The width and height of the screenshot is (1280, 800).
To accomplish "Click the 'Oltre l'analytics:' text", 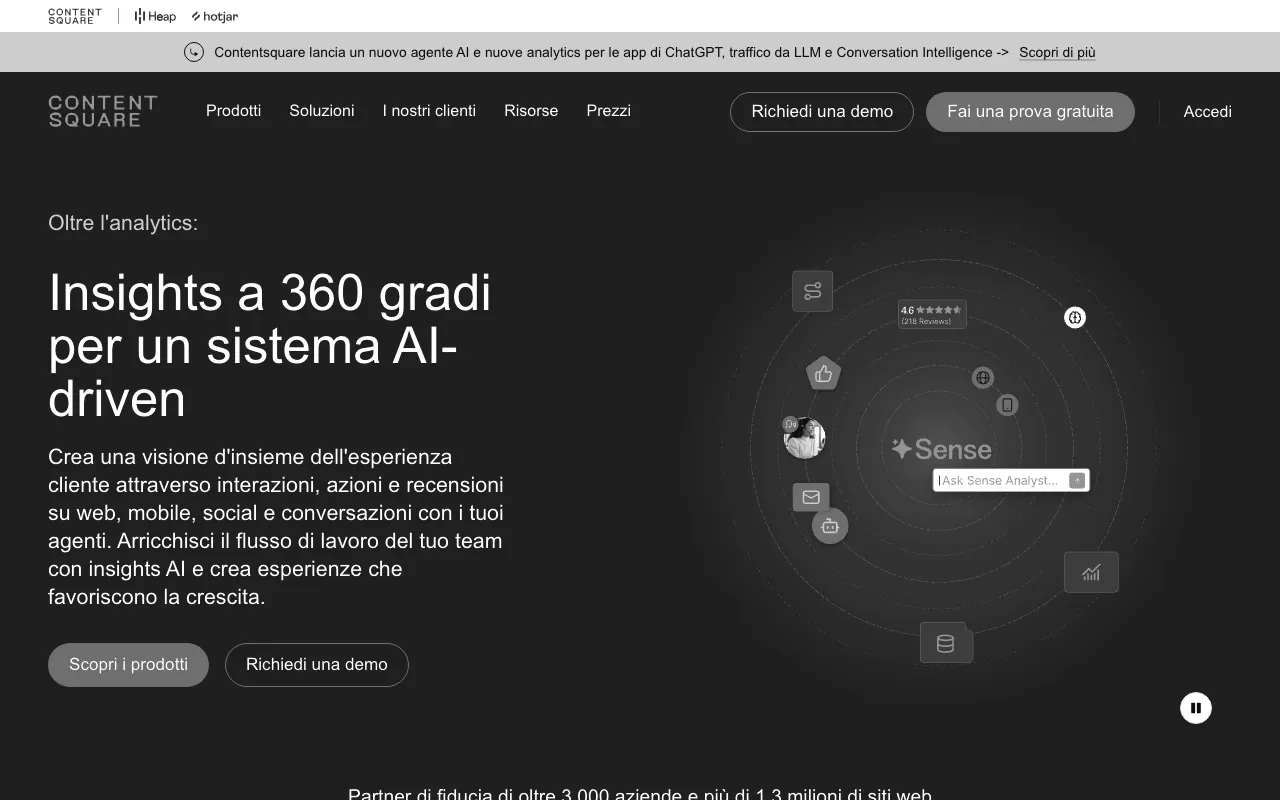I will coord(123,223).
